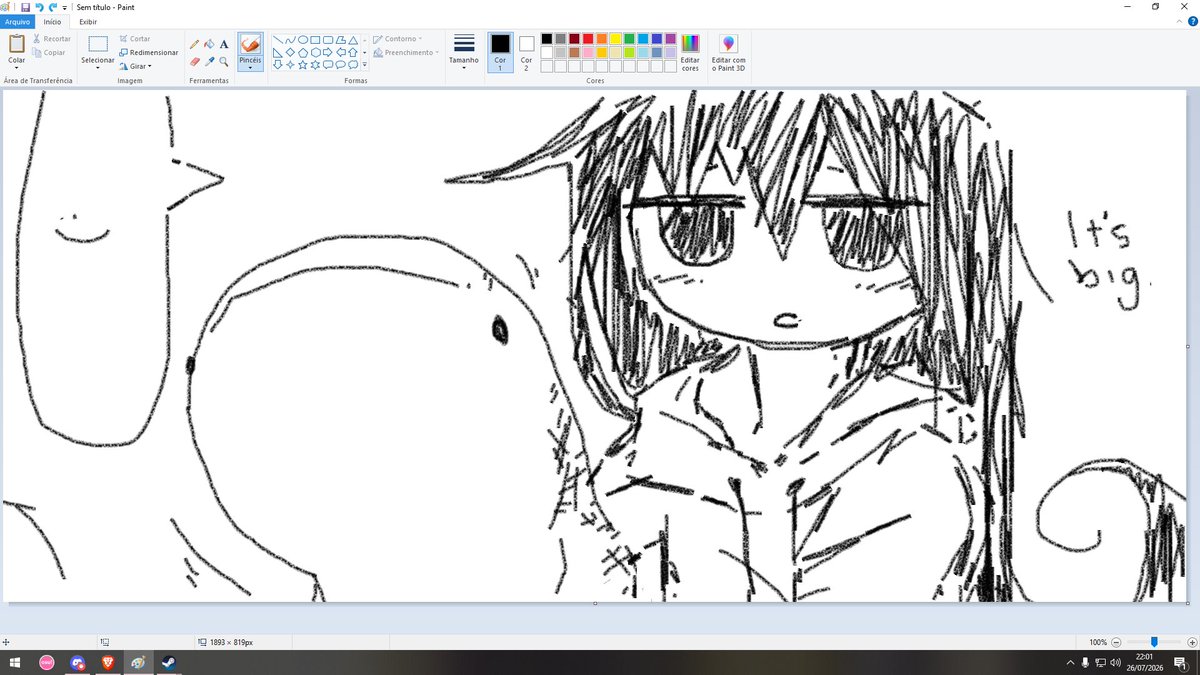Screen dimensions: 1200x675
Task: Open Steam from the taskbar
Action: pyautogui.click(x=168, y=663)
